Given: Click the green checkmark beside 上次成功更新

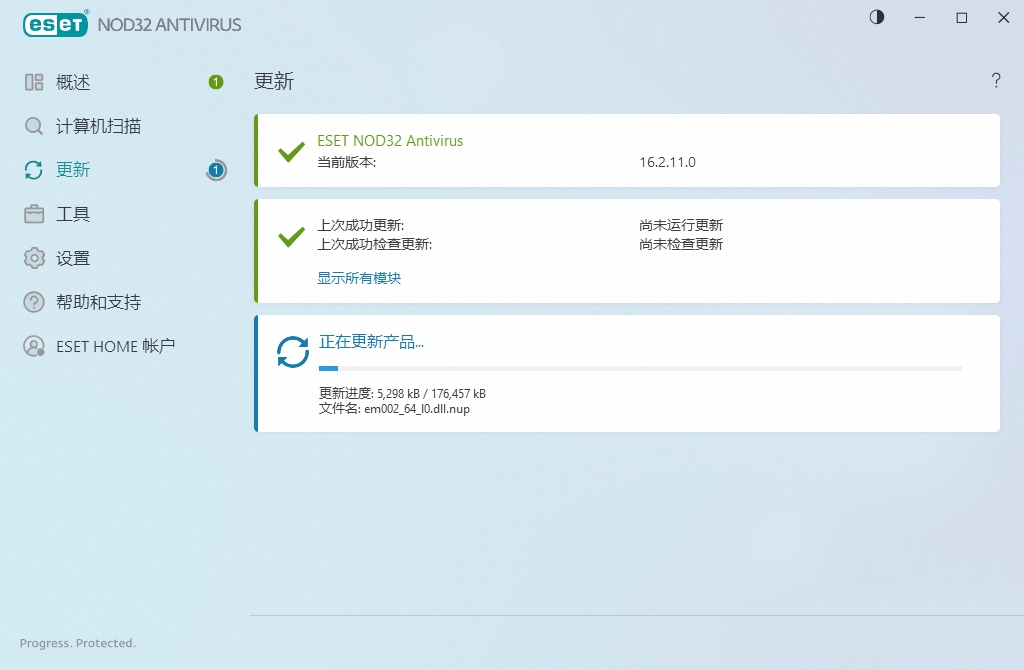Looking at the screenshot, I should (x=291, y=236).
